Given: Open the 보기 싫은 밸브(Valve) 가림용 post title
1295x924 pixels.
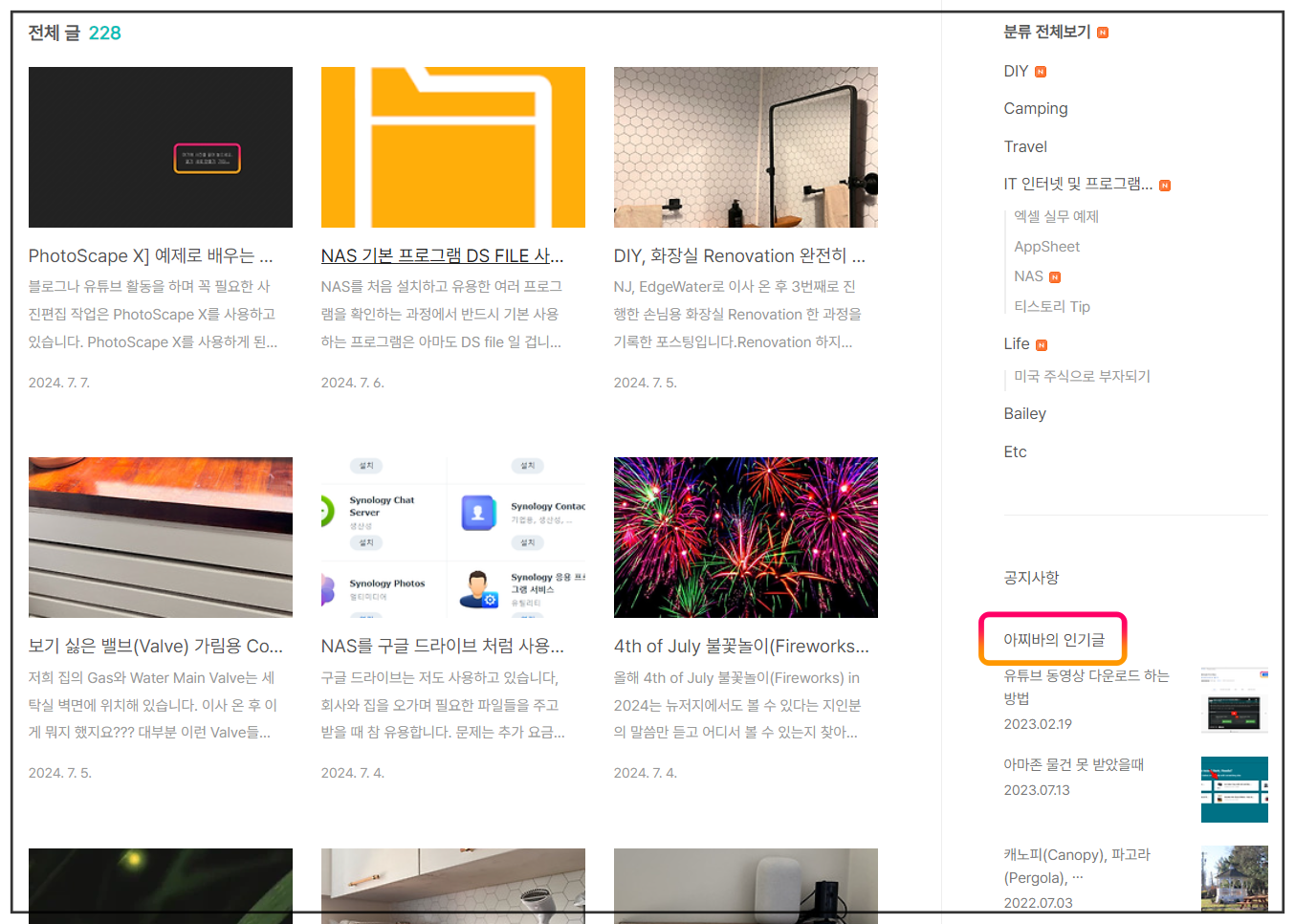Looking at the screenshot, I should 156,646.
